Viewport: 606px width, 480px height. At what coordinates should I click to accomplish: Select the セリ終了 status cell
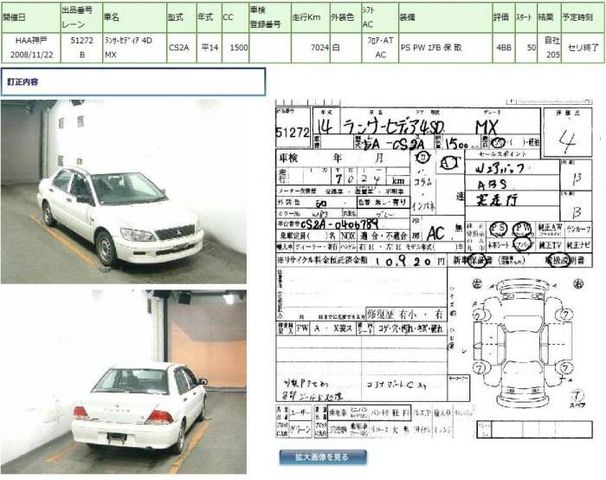coord(583,48)
